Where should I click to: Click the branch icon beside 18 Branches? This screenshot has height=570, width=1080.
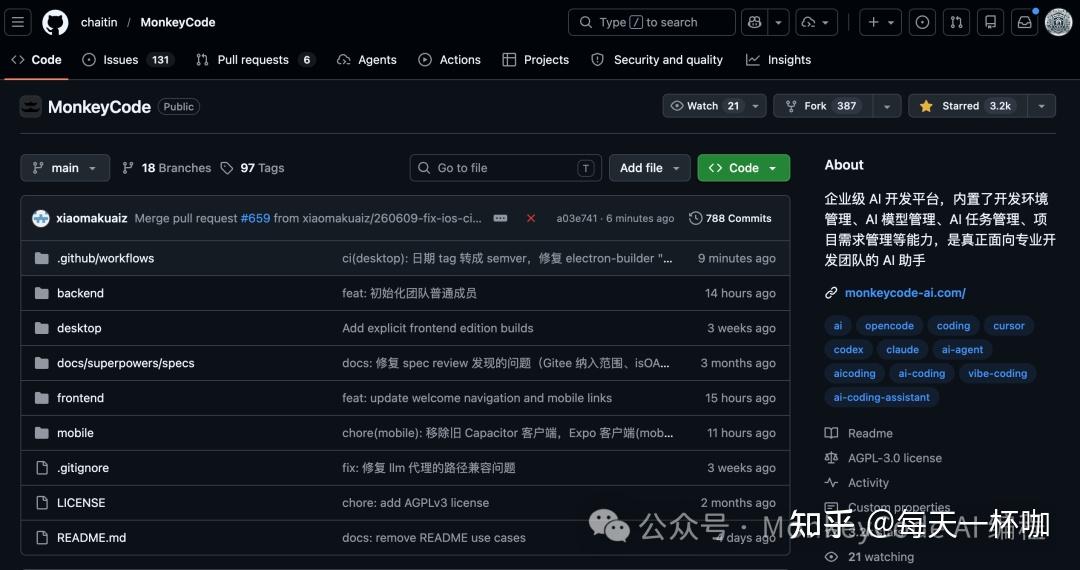[x=127, y=168]
